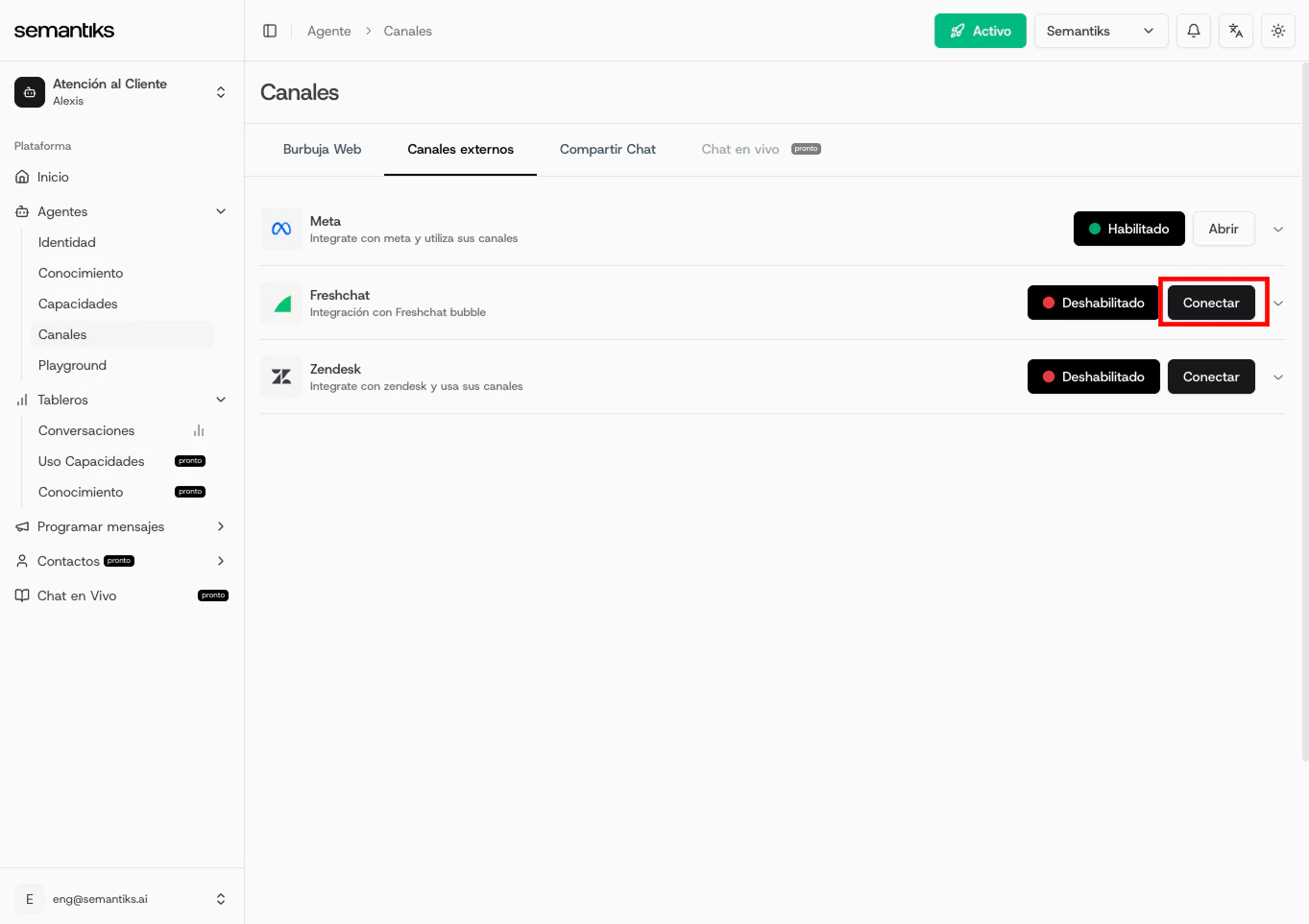Expand the Zendesk channel row chevron
1309x924 pixels.
click(1278, 376)
